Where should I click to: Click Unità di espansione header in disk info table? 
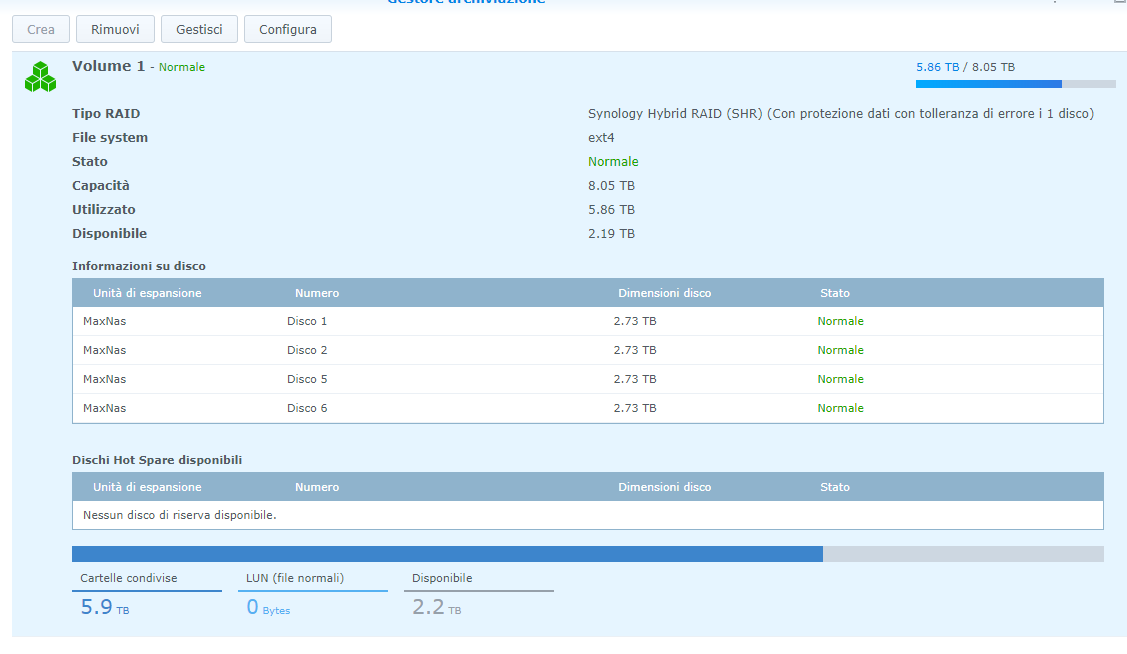tap(147, 293)
